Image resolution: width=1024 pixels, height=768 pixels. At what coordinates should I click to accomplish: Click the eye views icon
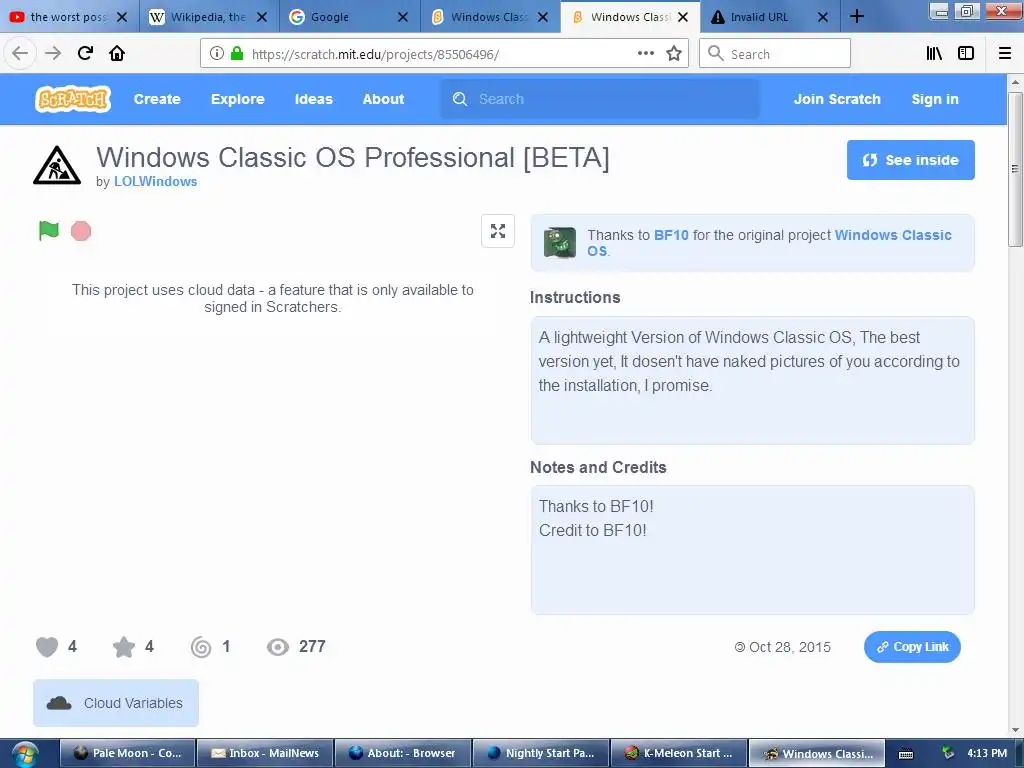point(278,647)
